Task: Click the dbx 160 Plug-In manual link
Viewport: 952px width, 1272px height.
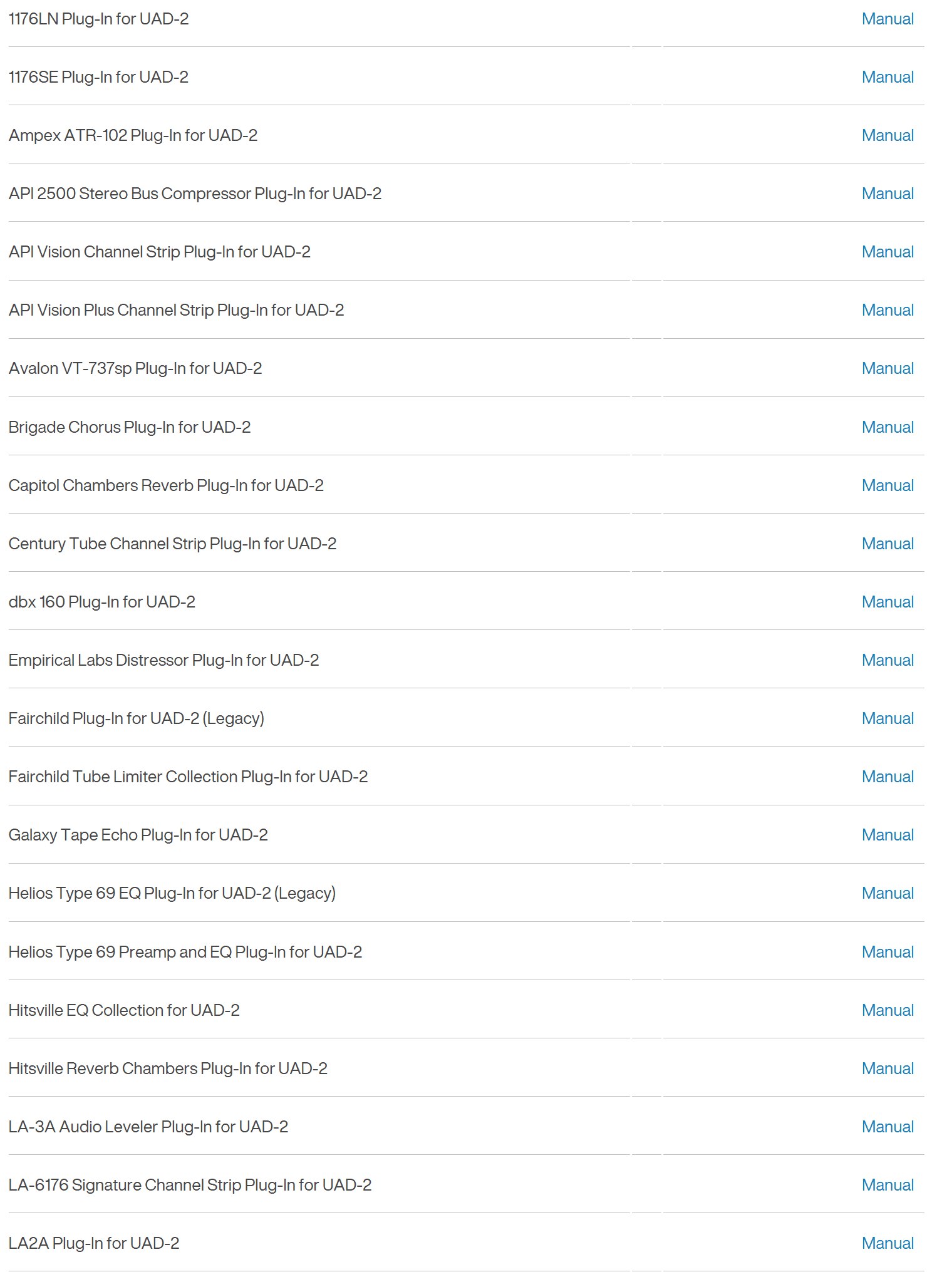Action: coord(887,602)
